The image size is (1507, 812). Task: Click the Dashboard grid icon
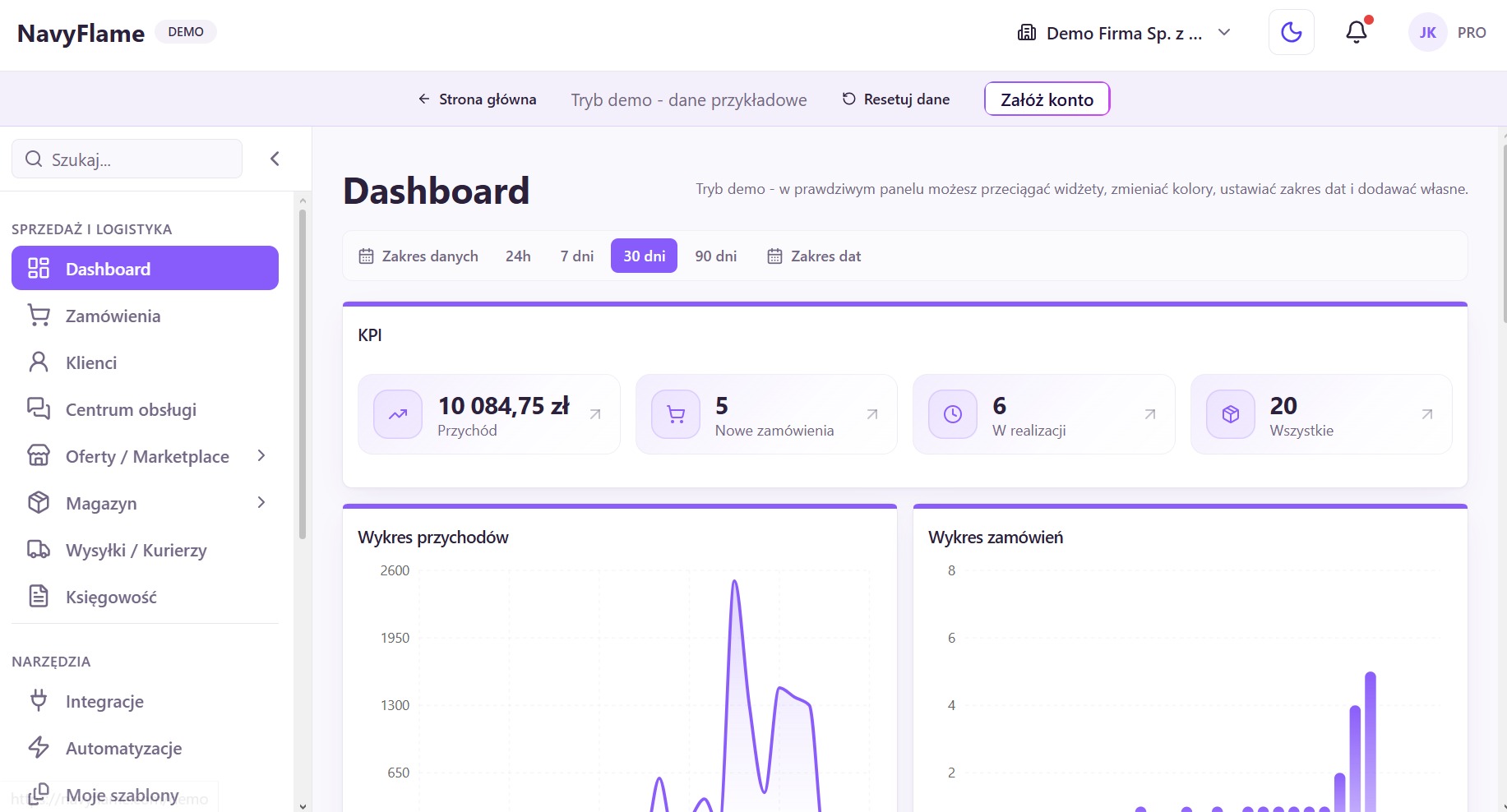point(39,268)
